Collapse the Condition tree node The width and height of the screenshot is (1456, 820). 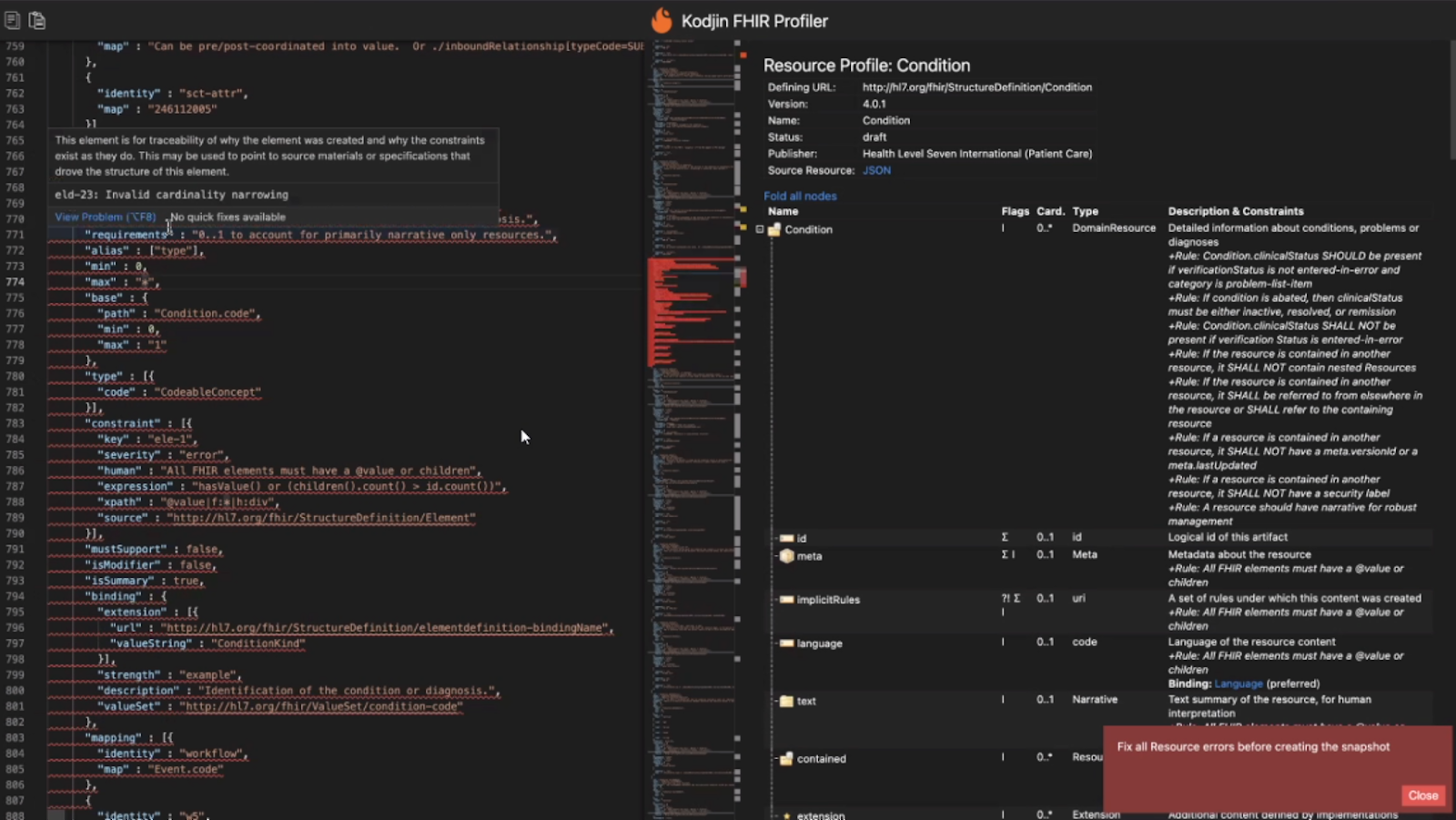coord(760,229)
